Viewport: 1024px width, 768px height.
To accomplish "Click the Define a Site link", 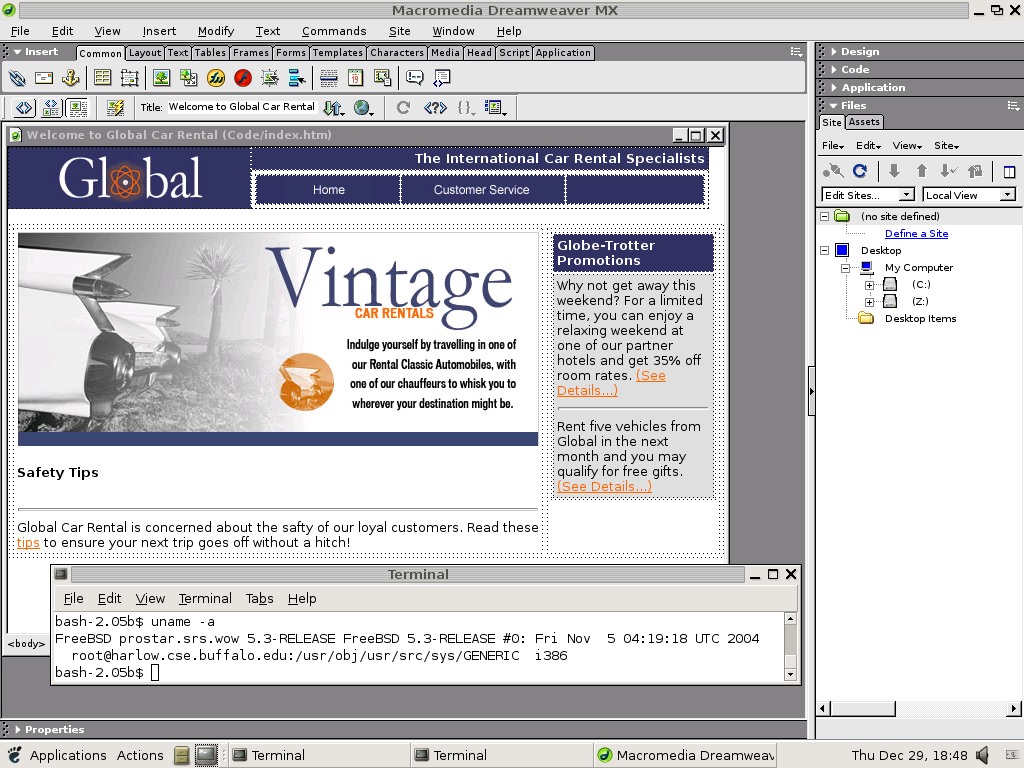I will pyautogui.click(x=916, y=234).
